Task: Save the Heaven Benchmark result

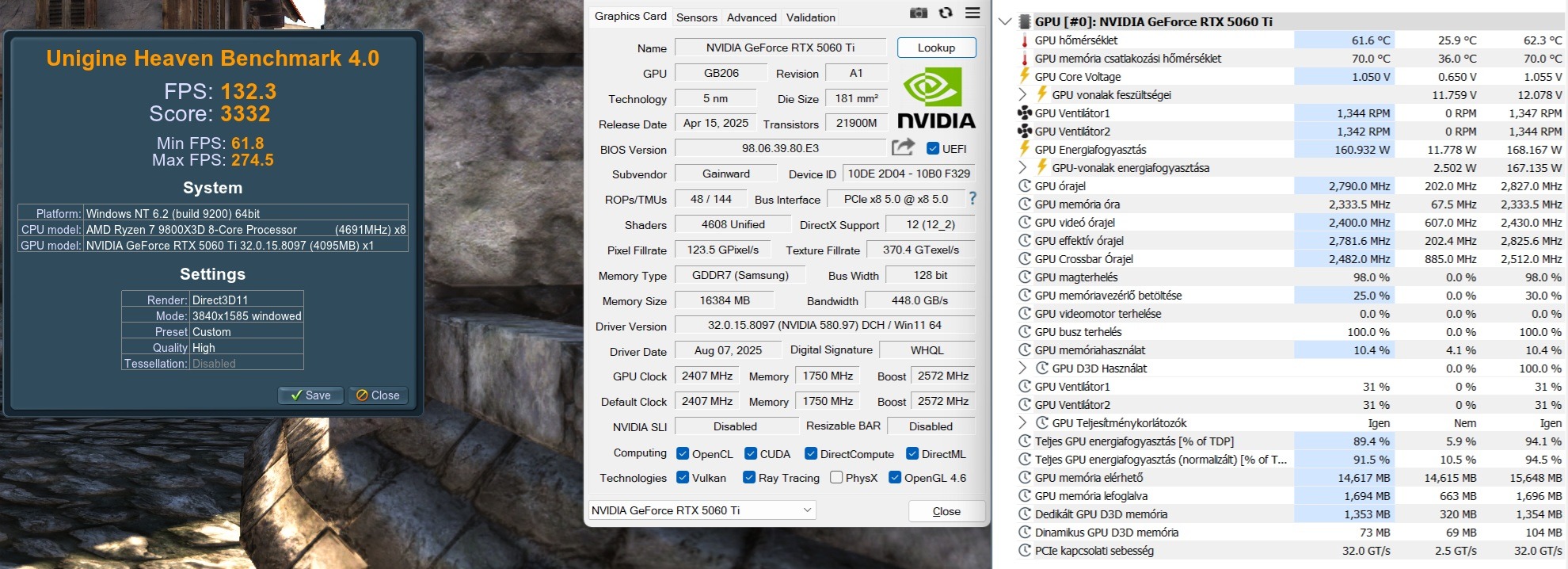Action: pyautogui.click(x=310, y=395)
